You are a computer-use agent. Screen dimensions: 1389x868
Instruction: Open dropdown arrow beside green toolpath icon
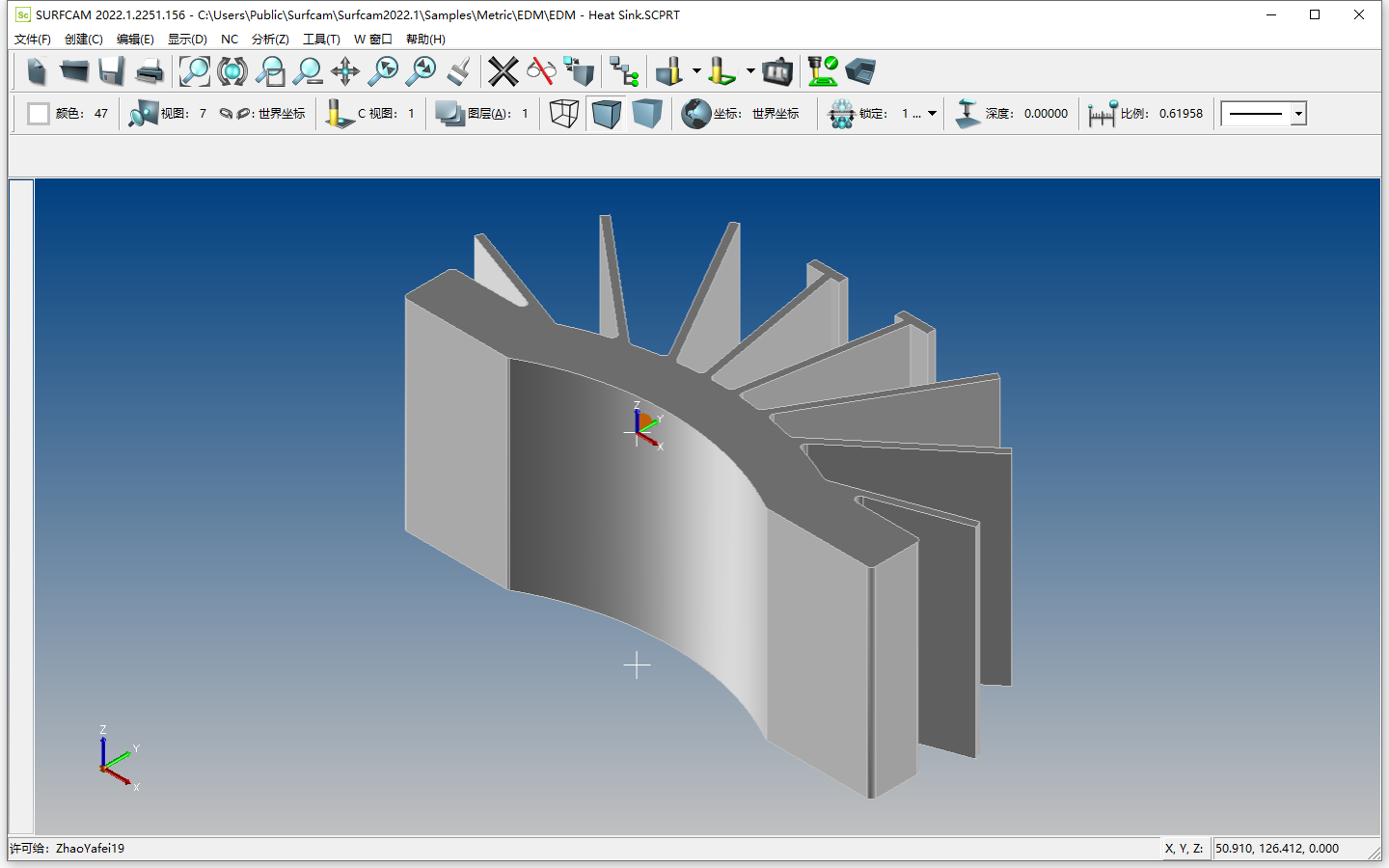(x=750, y=71)
